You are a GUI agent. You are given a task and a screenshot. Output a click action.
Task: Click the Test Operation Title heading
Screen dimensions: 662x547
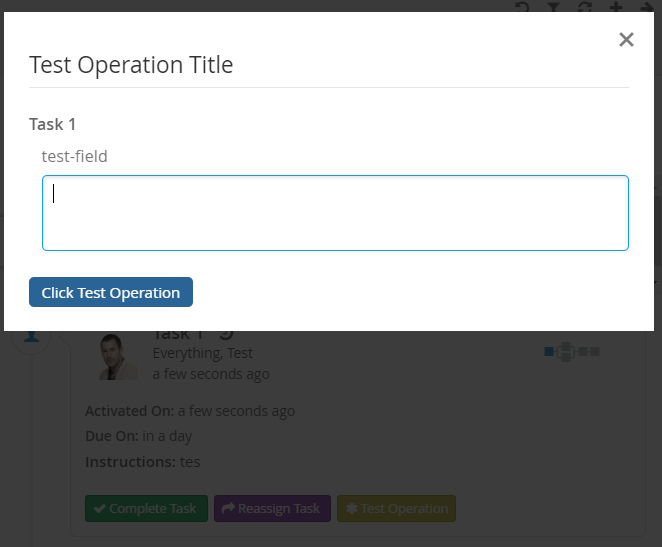tap(131, 66)
